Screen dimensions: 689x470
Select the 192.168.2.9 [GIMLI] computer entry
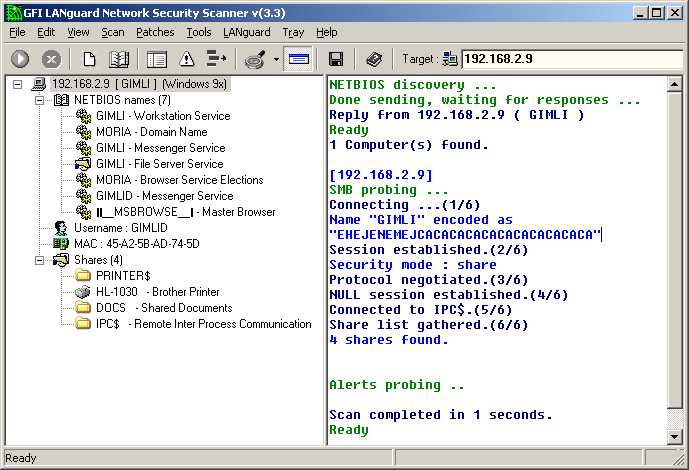[x=140, y=84]
